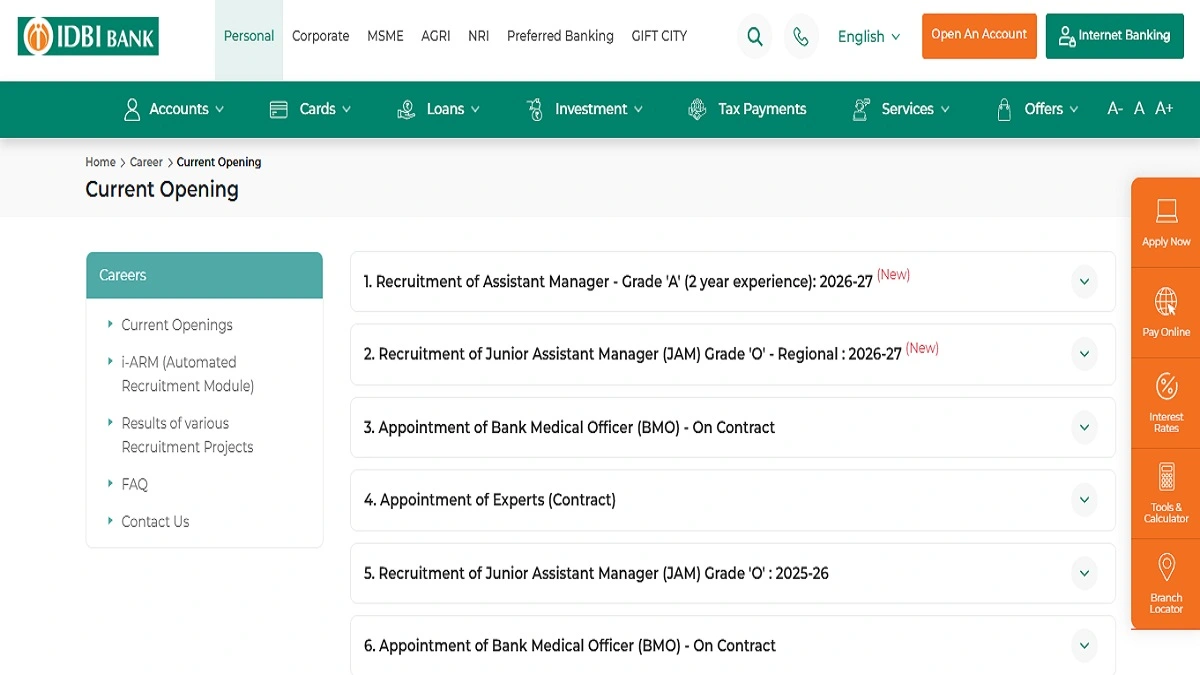Click the Tax Payments icon
The height and width of the screenshot is (675, 1200).
[697, 108]
